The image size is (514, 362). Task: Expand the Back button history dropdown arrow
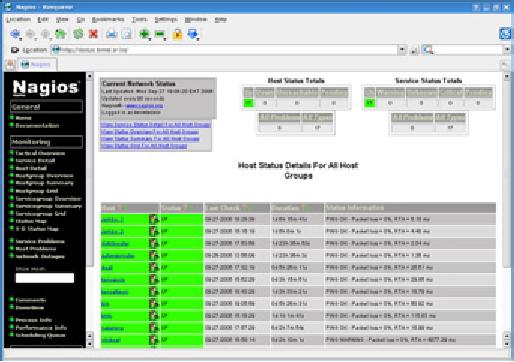21,39
